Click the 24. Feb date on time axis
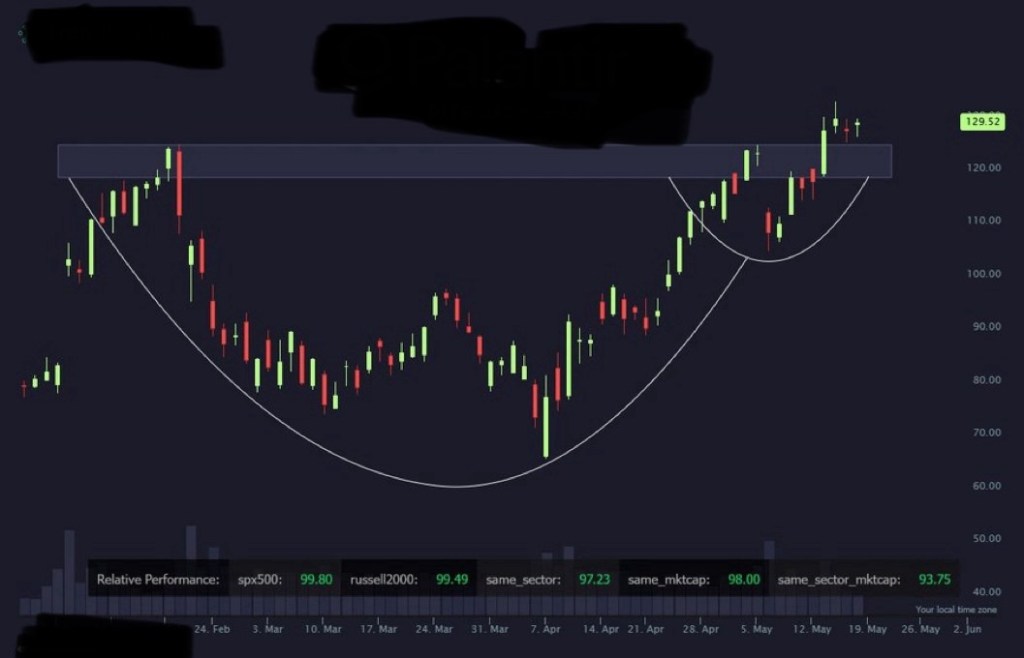Screen dimensions: 1024x658 (212, 630)
